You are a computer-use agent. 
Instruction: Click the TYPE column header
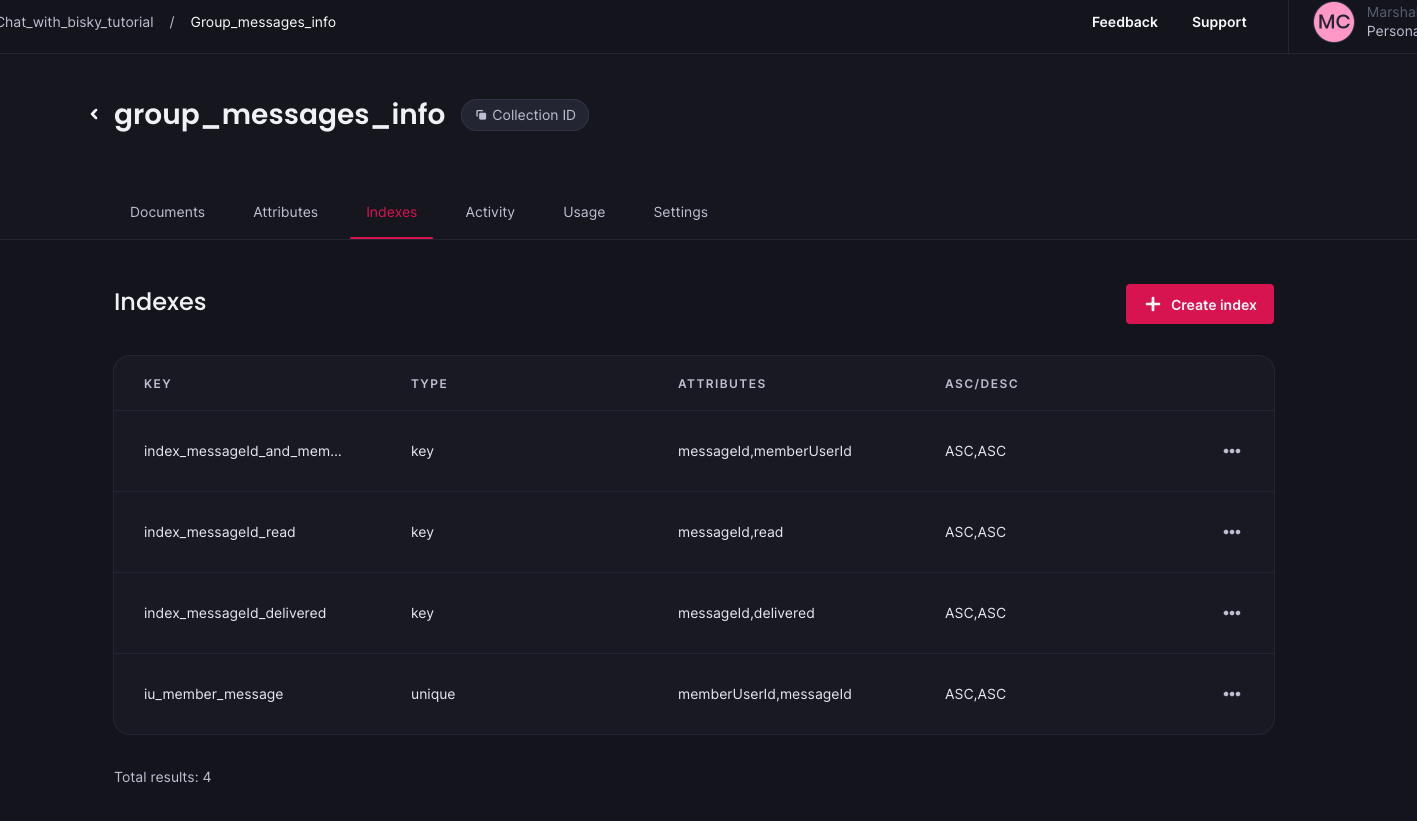(x=429, y=384)
